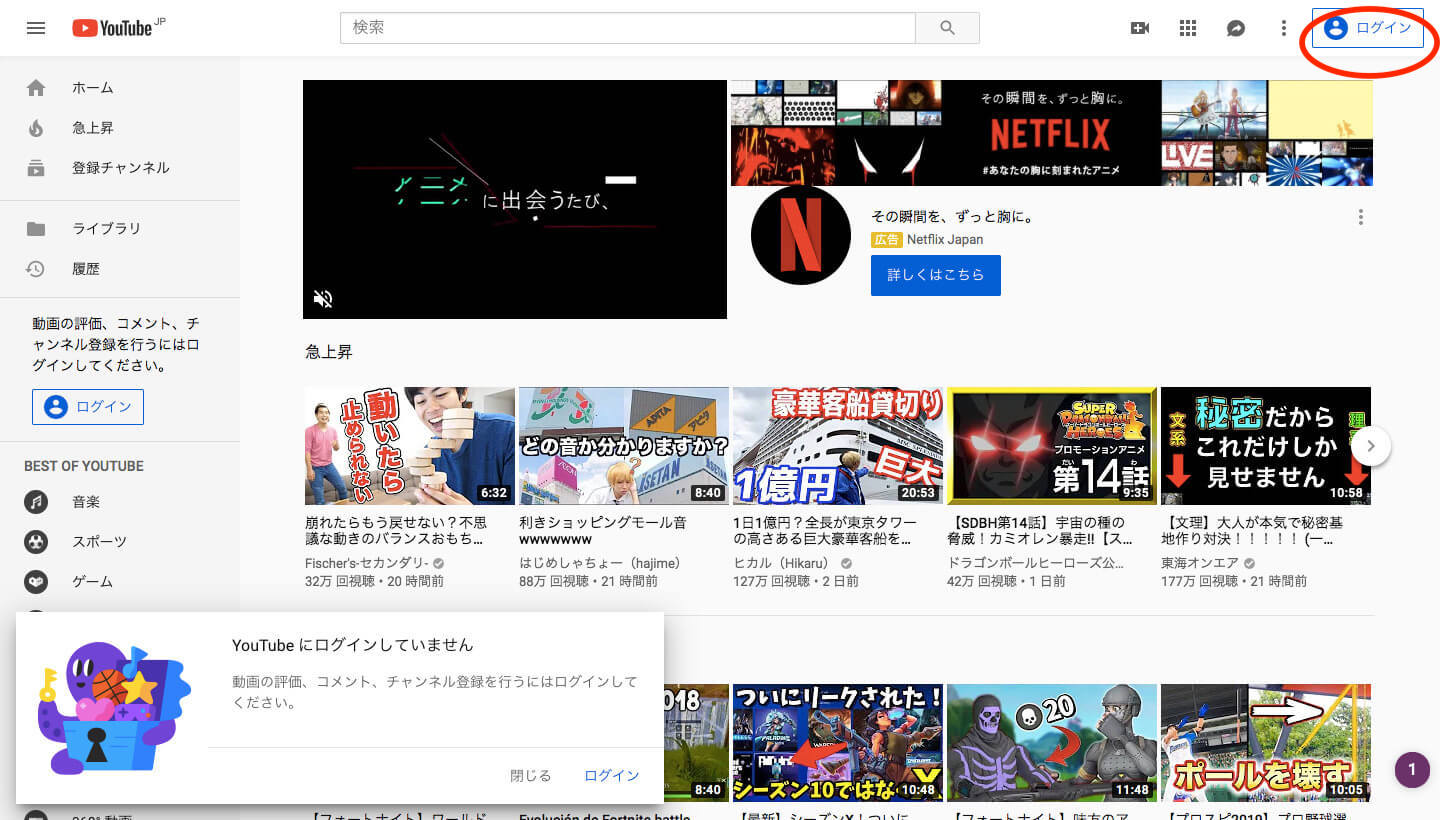Unmute the Netflix ad video
Viewport: 1440px width, 820px height.
323,298
